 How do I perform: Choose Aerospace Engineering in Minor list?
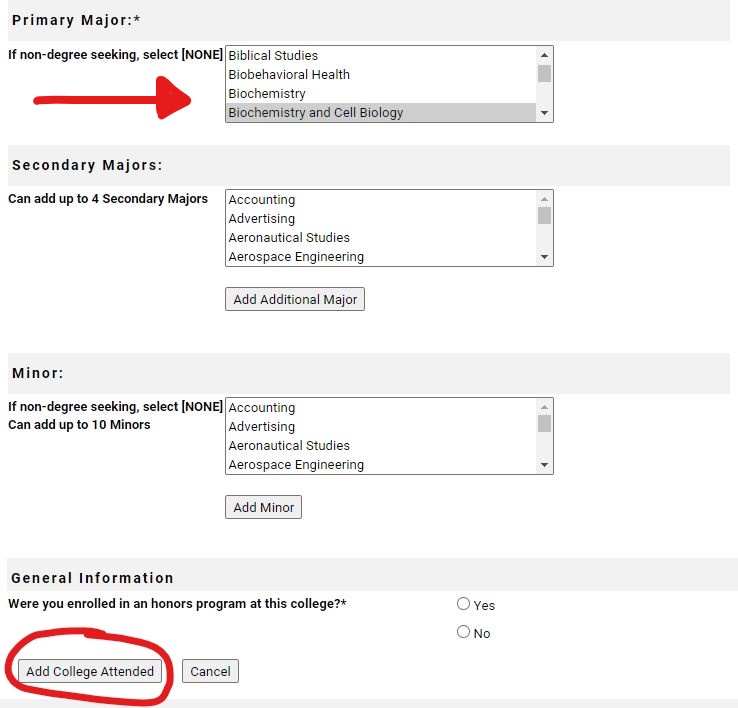(296, 465)
